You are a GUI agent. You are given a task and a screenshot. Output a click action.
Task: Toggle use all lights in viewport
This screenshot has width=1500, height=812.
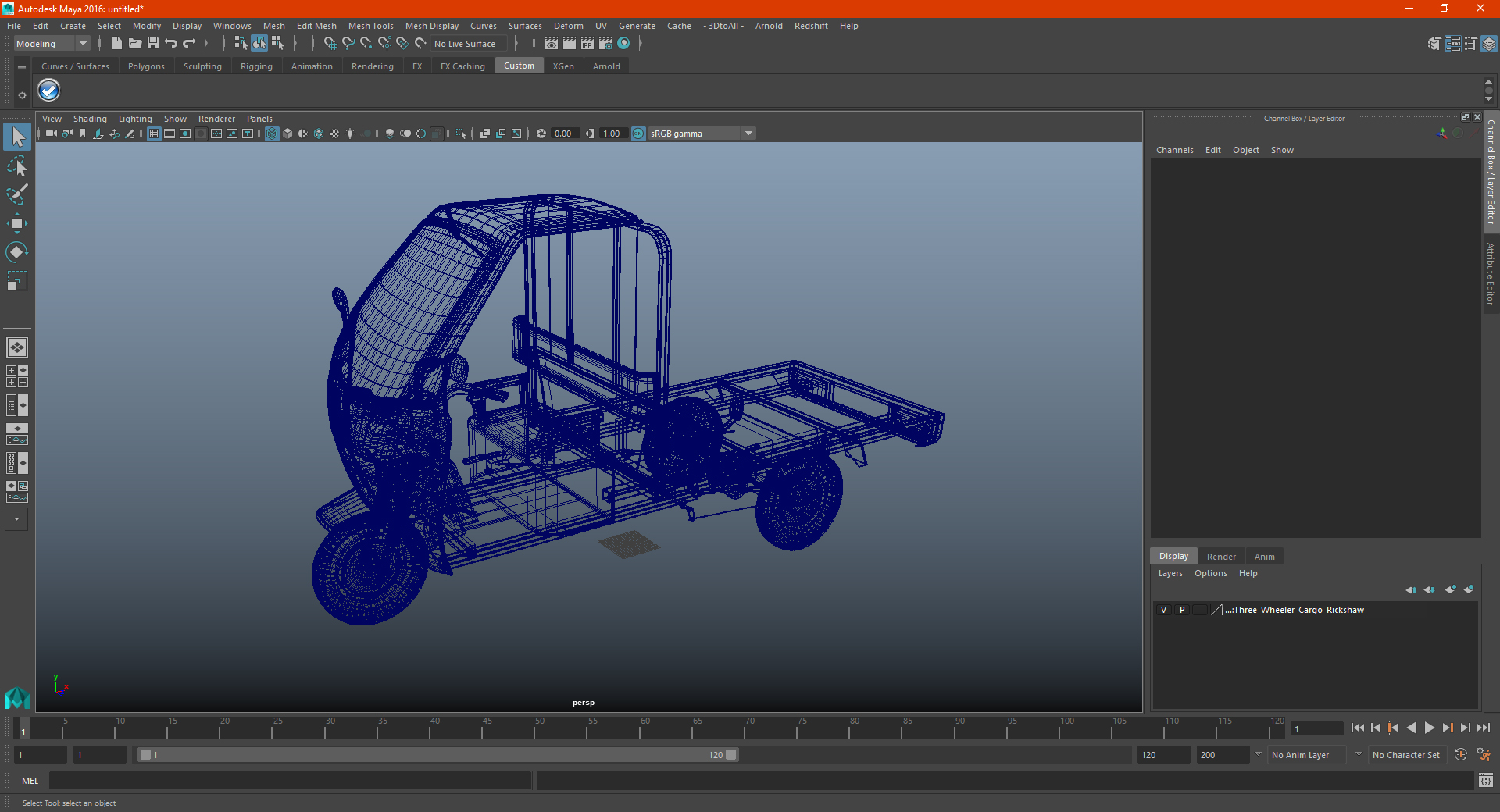coord(350,134)
